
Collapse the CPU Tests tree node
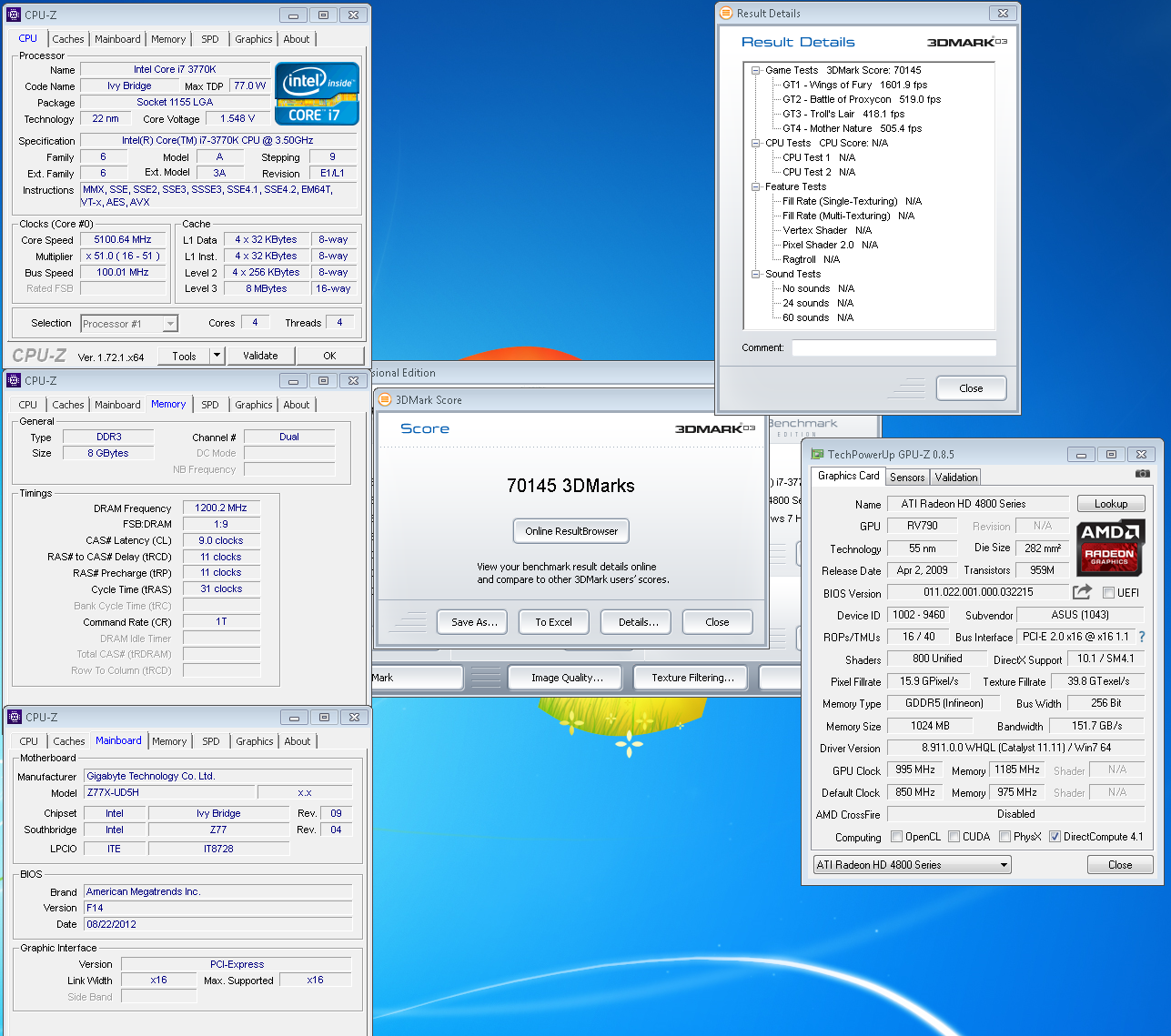pyautogui.click(x=756, y=143)
